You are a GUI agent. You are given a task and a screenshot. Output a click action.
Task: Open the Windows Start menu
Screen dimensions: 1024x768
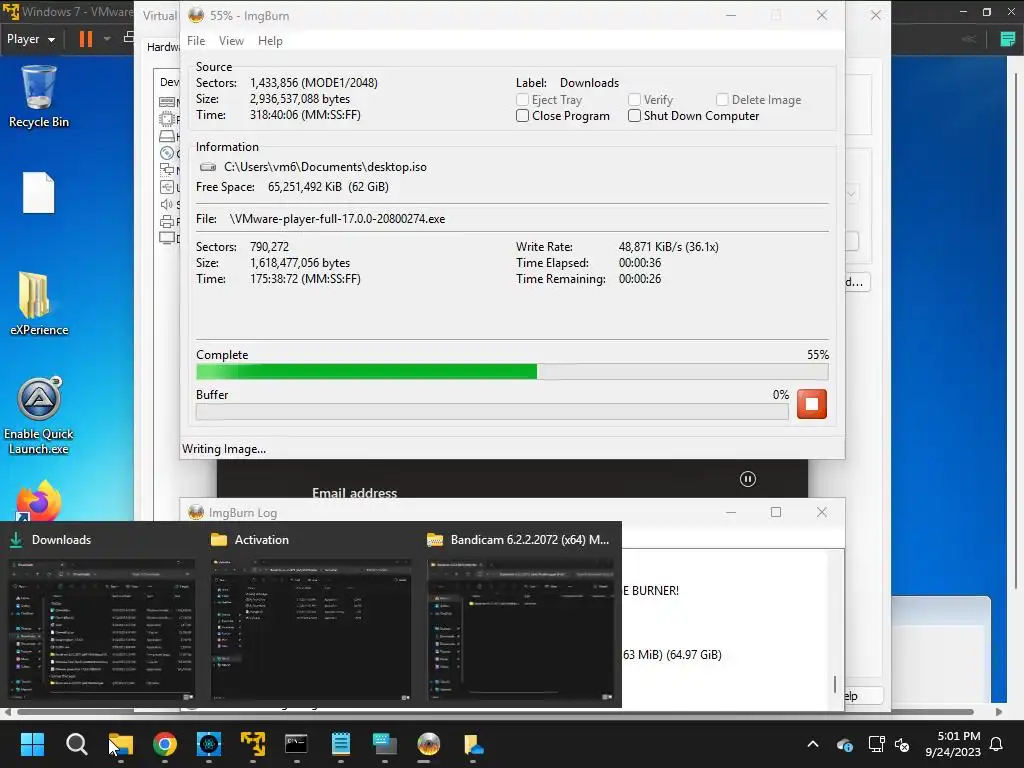pyautogui.click(x=32, y=744)
